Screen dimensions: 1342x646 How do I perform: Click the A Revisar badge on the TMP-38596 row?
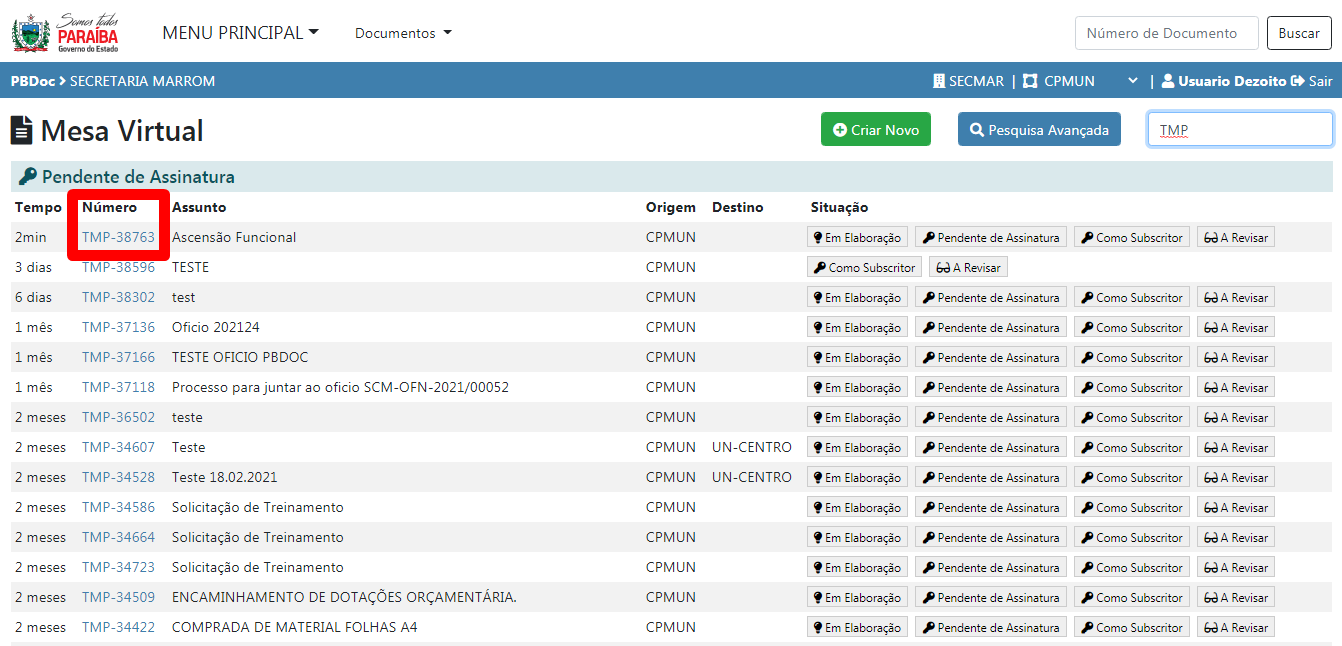pyautogui.click(x=968, y=268)
